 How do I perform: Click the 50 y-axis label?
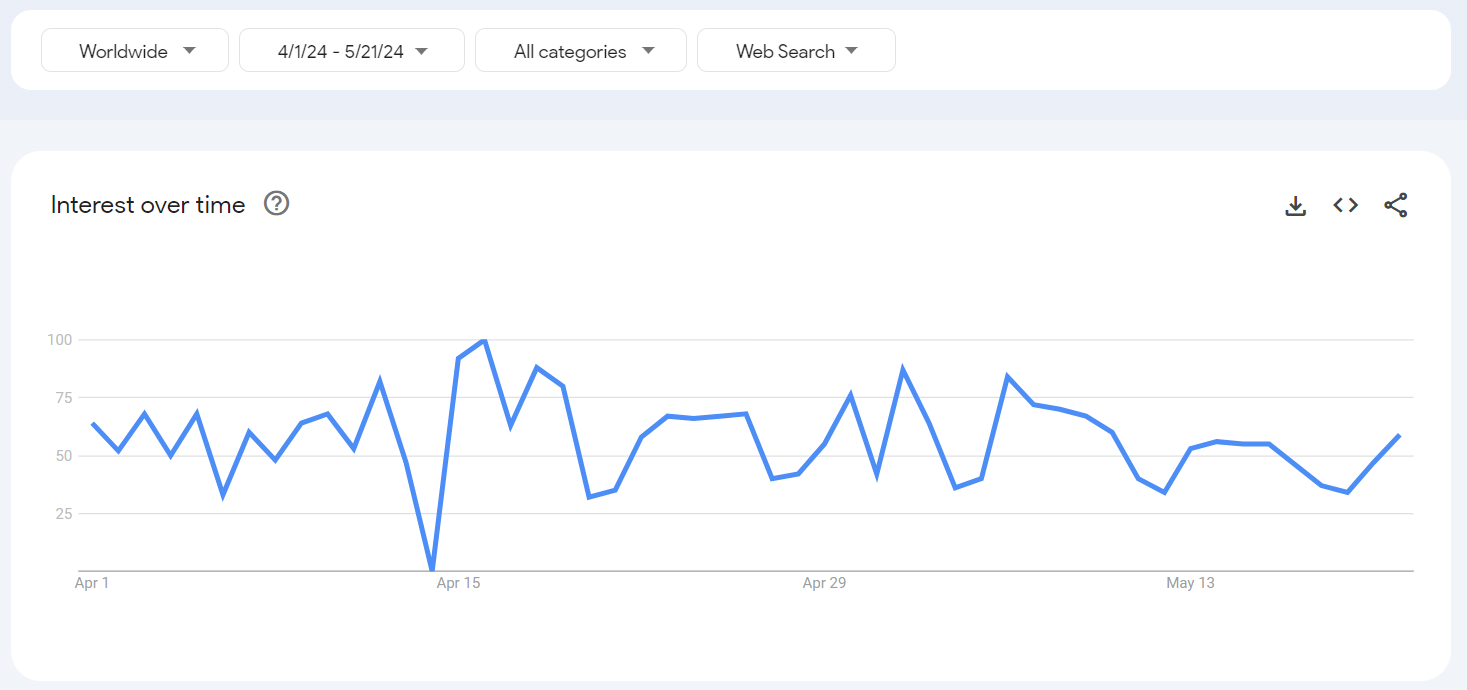[x=63, y=456]
